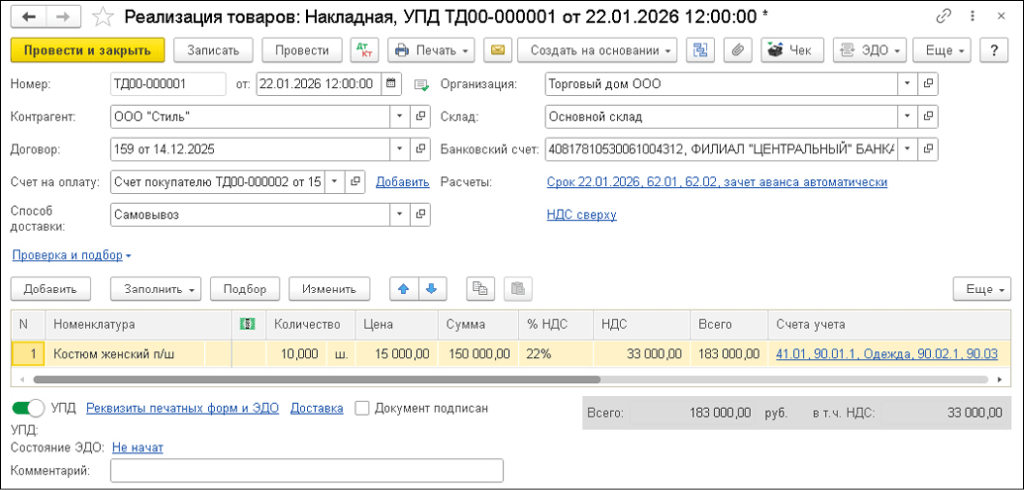Move table row up with arrow
The width and height of the screenshot is (1024, 490).
click(403, 289)
